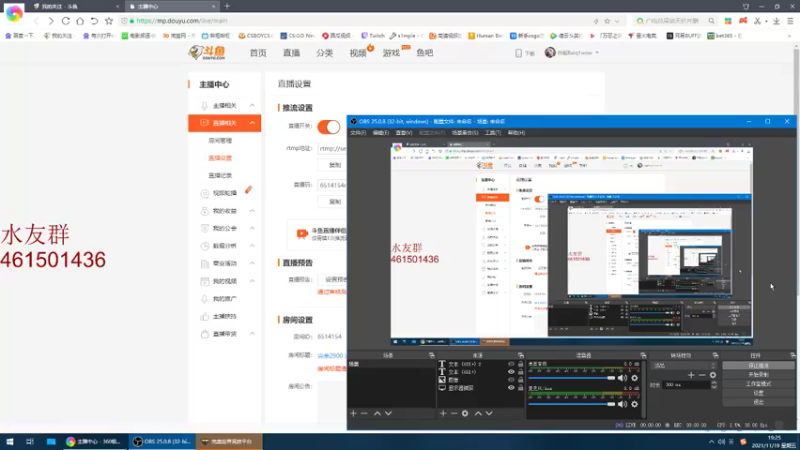Click the transition duration field
Viewport: 800px width, 450px height.
[686, 385]
